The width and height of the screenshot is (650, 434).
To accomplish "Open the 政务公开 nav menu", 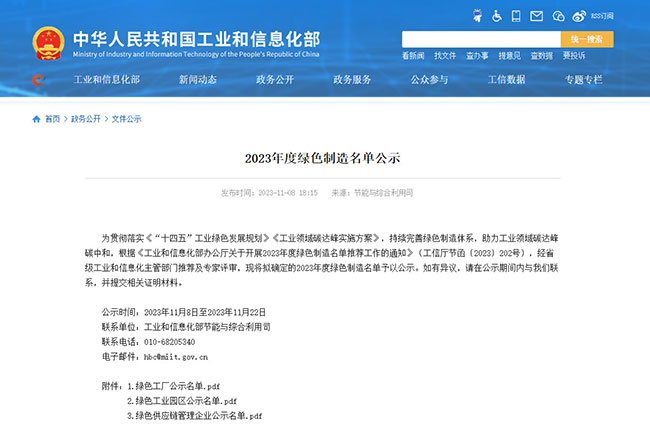I will coord(275,80).
